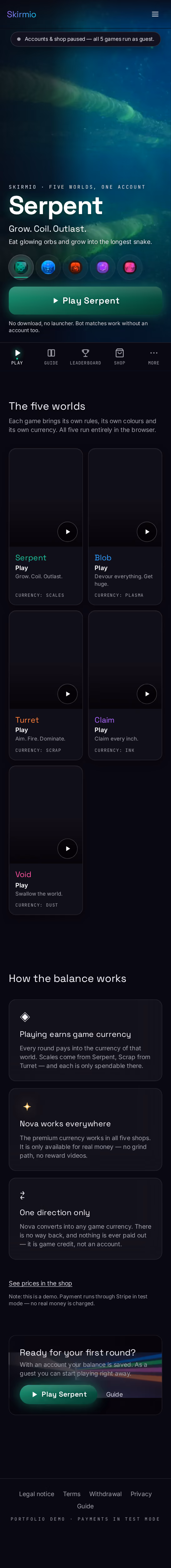Click the Guide link beside Play Serpent
Screen dimensions: 171x1568
click(115, 1394)
